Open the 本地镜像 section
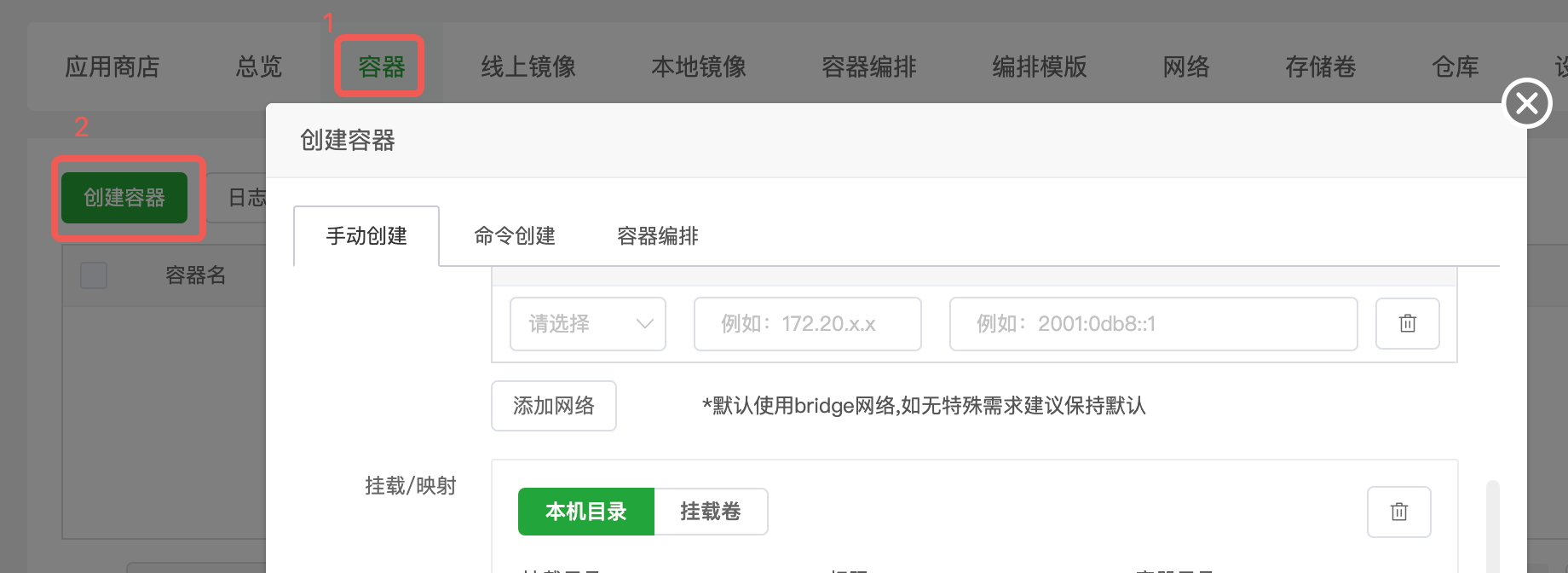This screenshot has width=1568, height=573. [699, 67]
